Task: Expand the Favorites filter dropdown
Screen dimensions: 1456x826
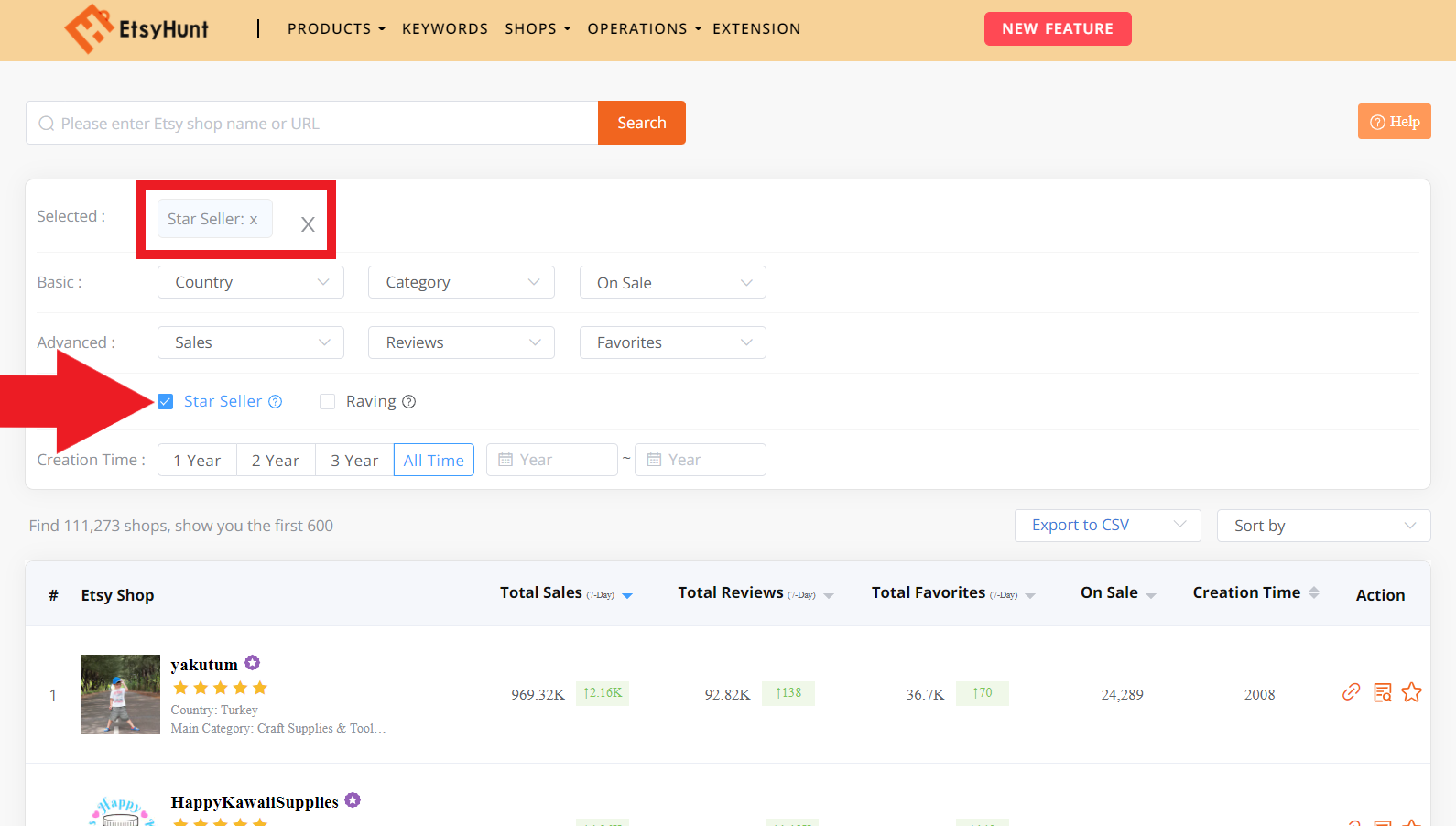Action: click(x=673, y=342)
